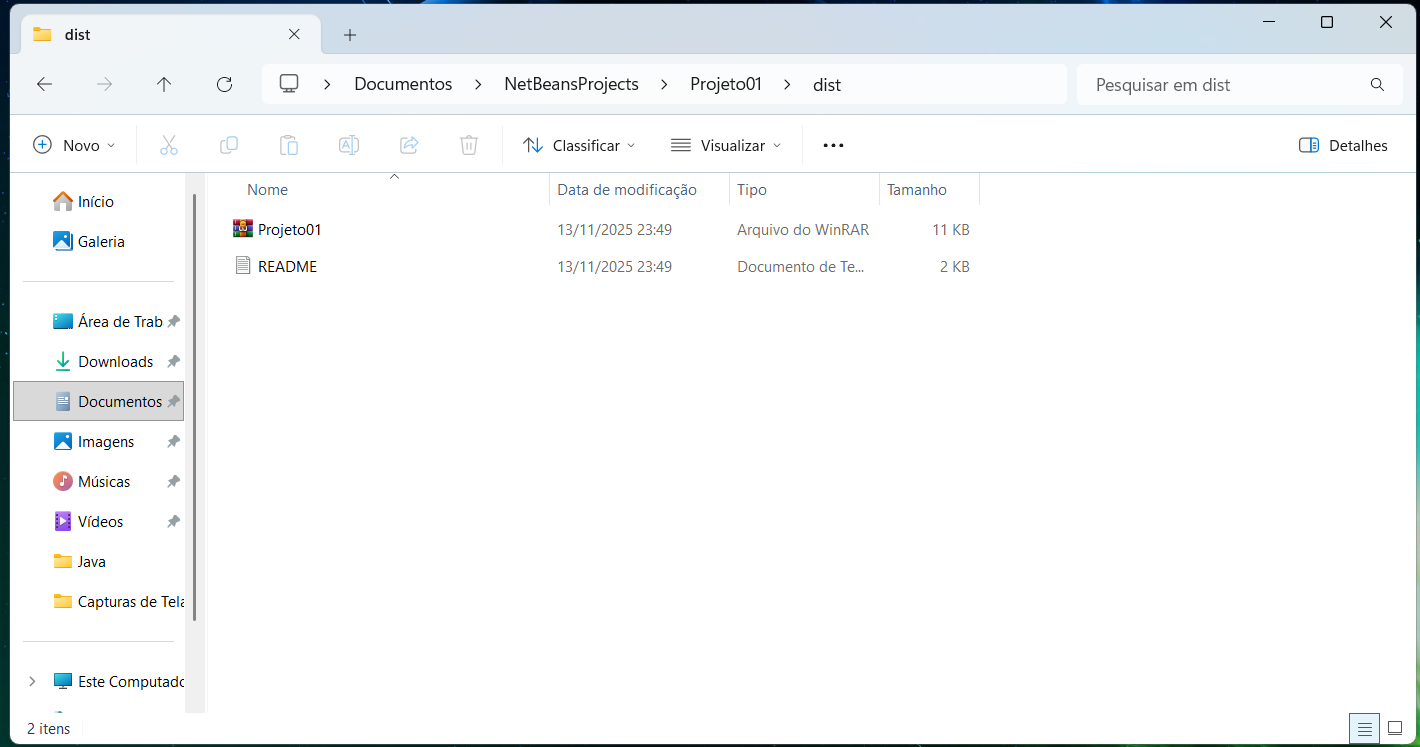The width and height of the screenshot is (1420, 747).
Task: Click the Delete trash icon
Action: point(468,145)
